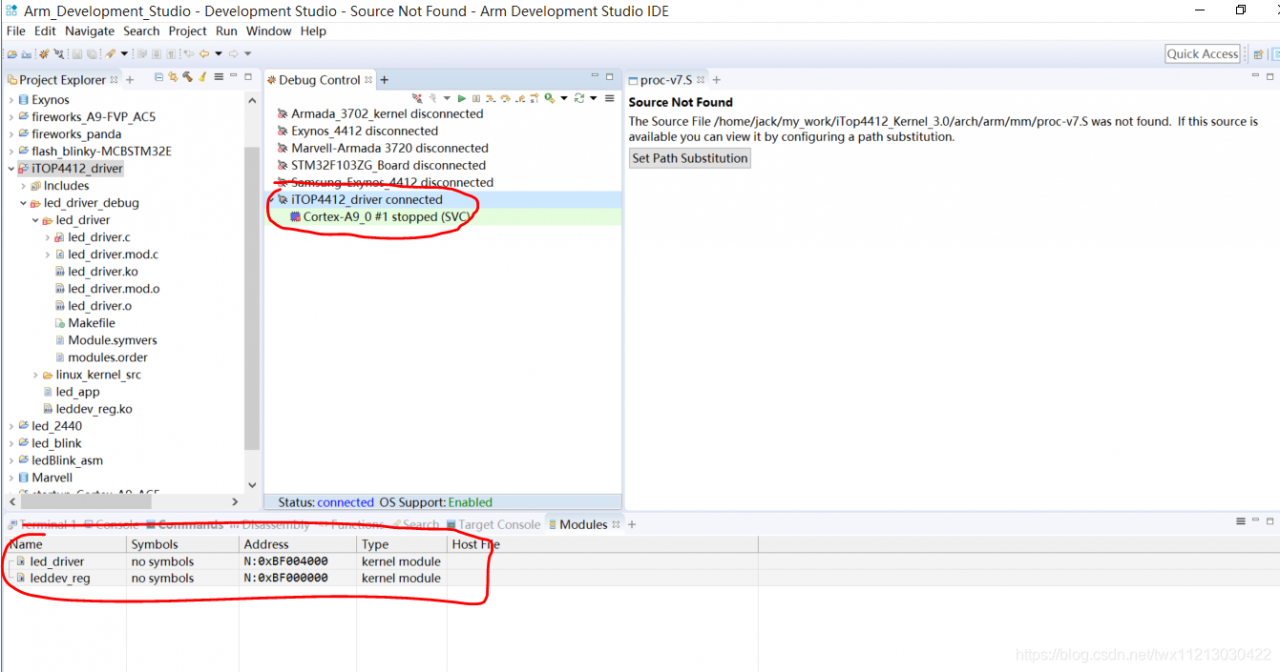Open the Forward history dropdown arrow
Viewport: 1280px width, 672px height.
point(248,54)
